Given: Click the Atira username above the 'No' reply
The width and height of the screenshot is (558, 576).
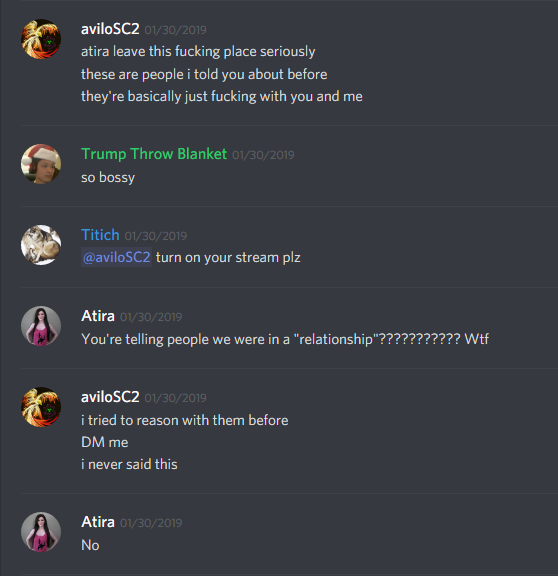Looking at the screenshot, I should (98, 522).
